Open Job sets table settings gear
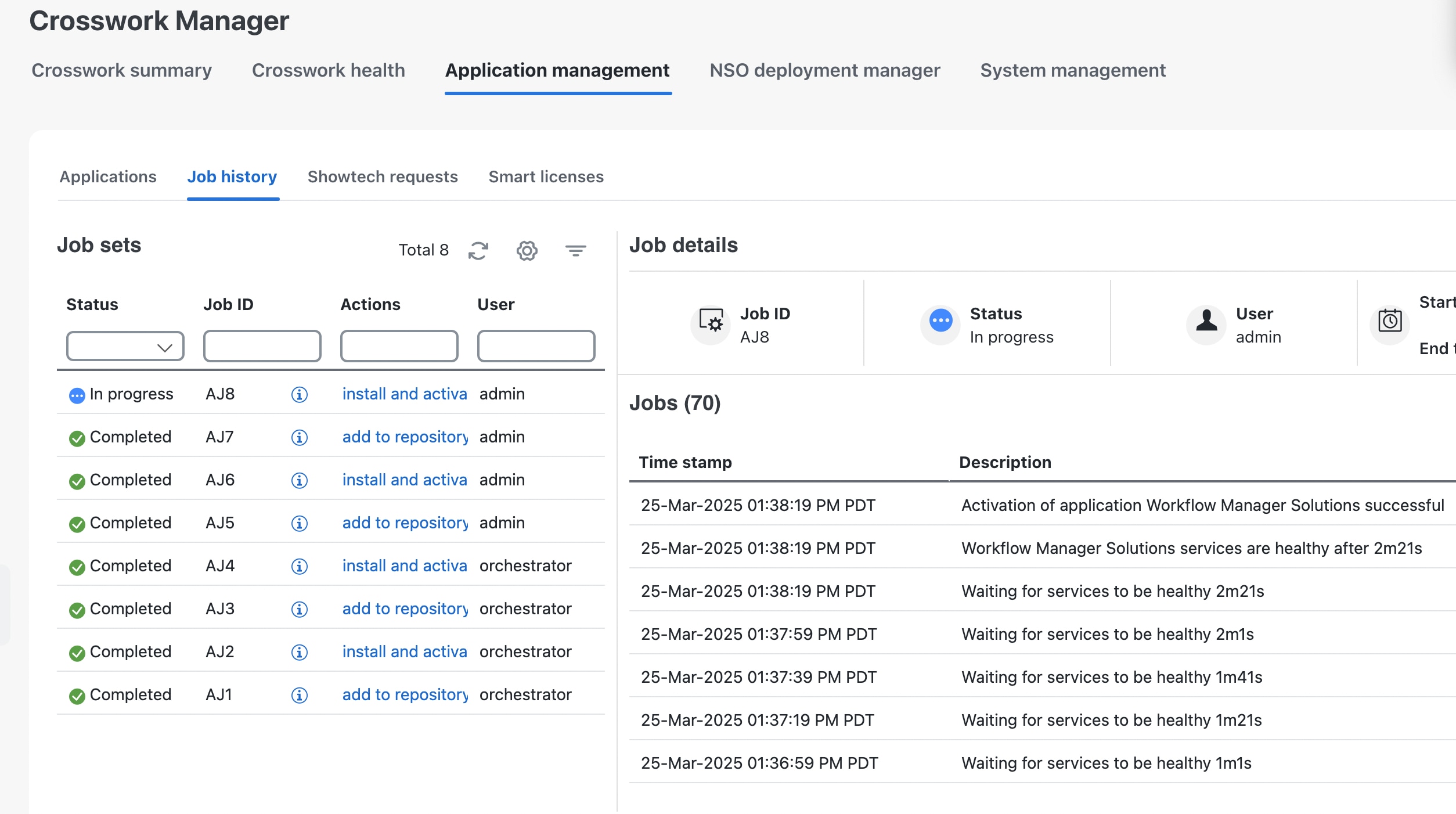Screen dimensions: 1456x814 click(527, 251)
